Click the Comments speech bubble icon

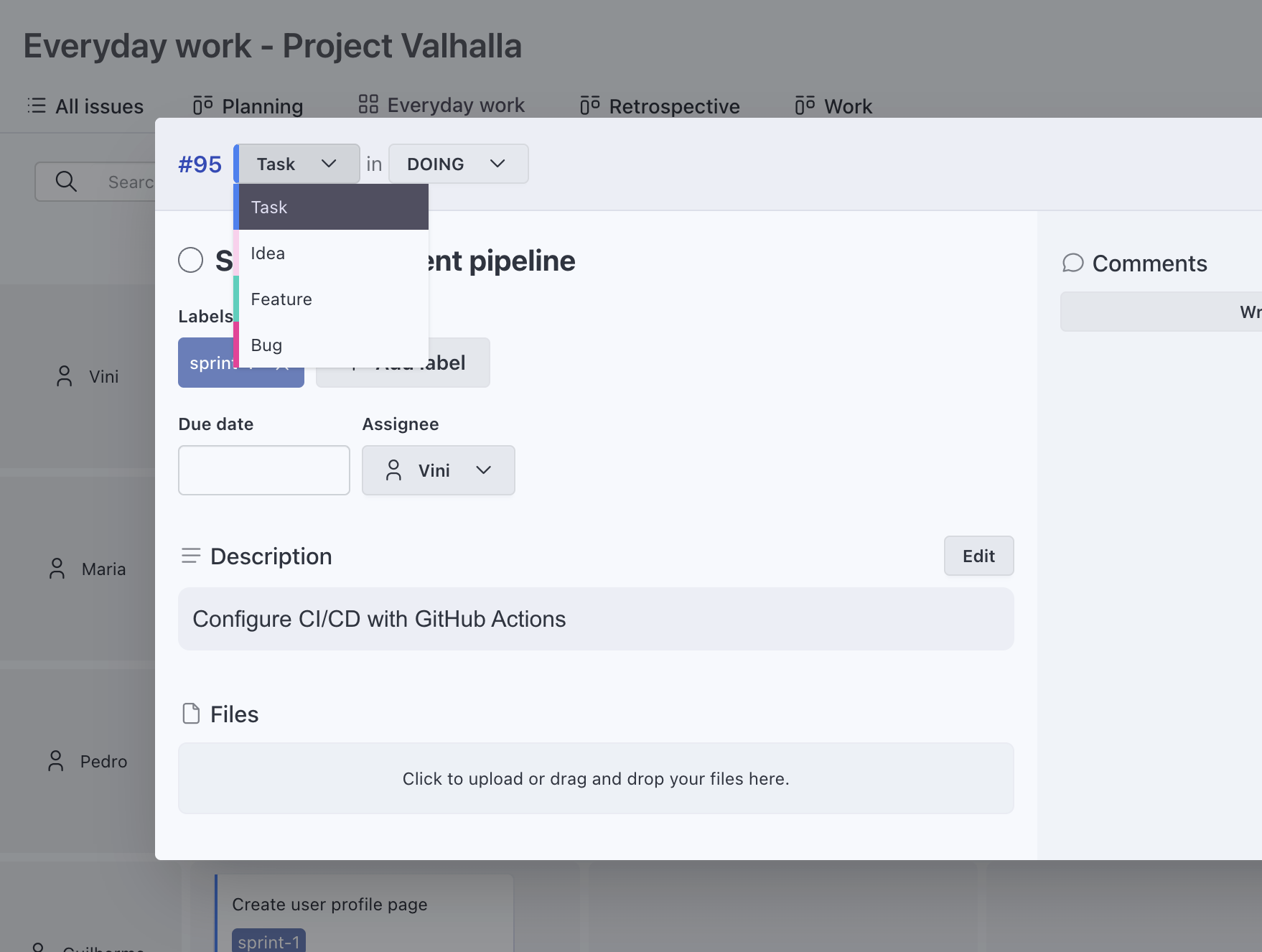point(1072,263)
